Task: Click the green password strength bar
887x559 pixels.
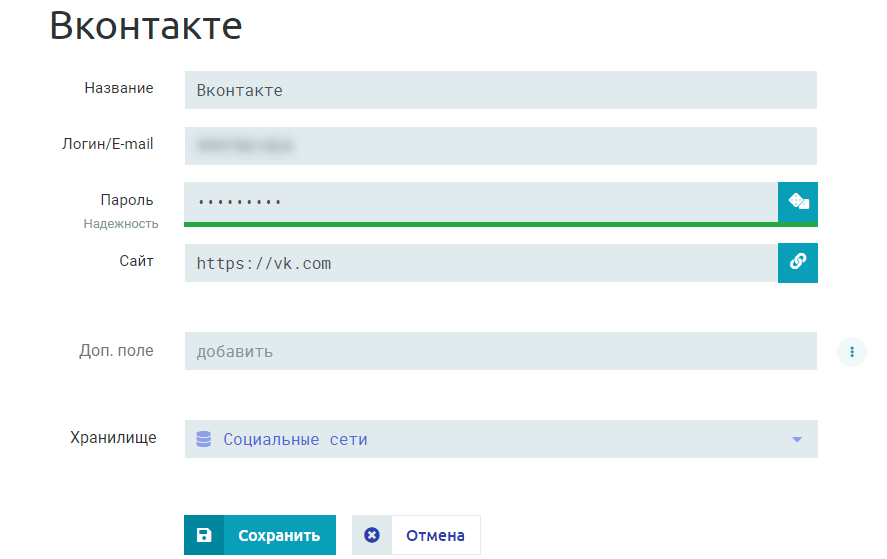Action: coord(501,225)
